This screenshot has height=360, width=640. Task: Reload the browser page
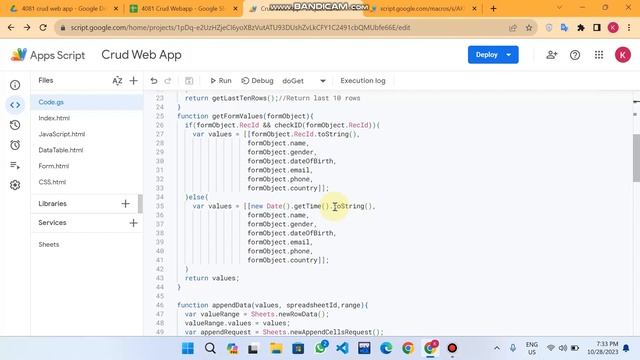pos(43,28)
